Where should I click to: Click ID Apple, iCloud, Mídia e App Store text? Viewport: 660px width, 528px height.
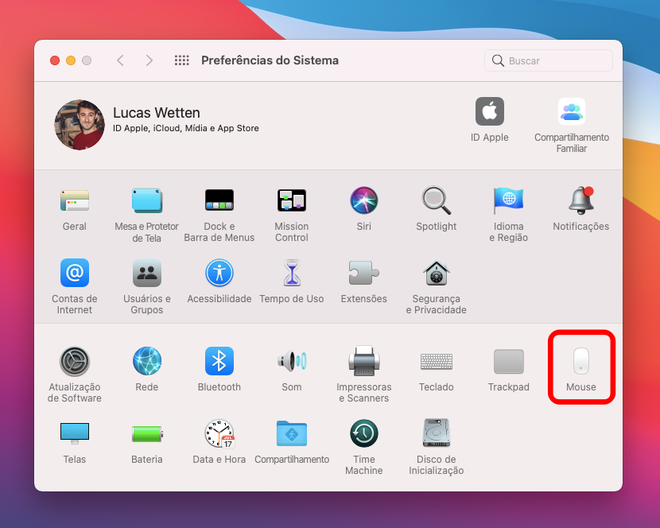tap(186, 128)
